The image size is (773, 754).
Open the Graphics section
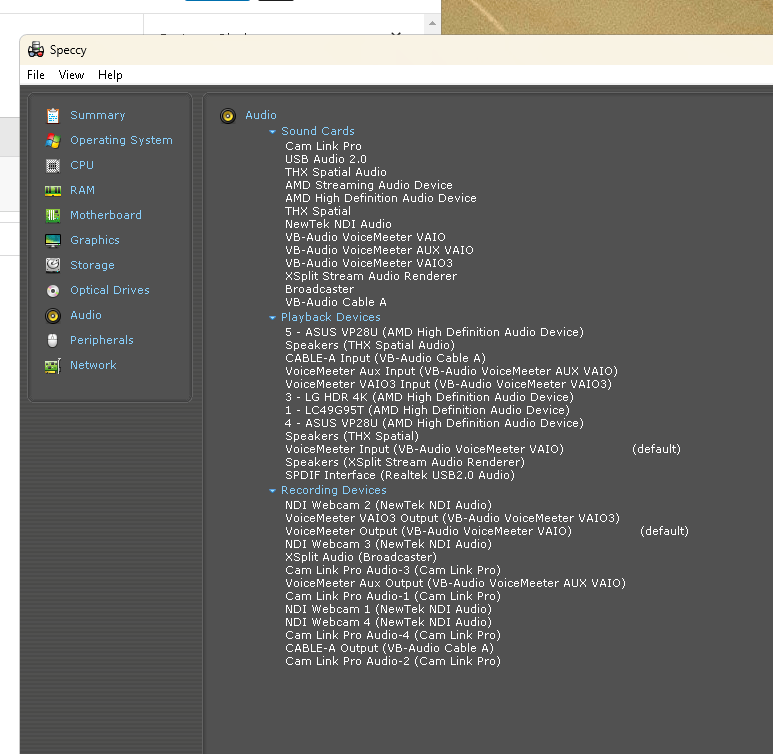(x=95, y=241)
